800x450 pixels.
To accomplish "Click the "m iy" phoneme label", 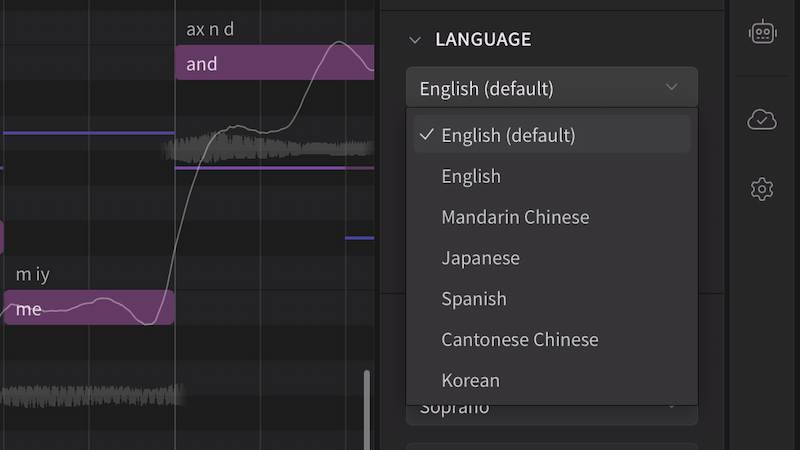I will (x=33, y=274).
